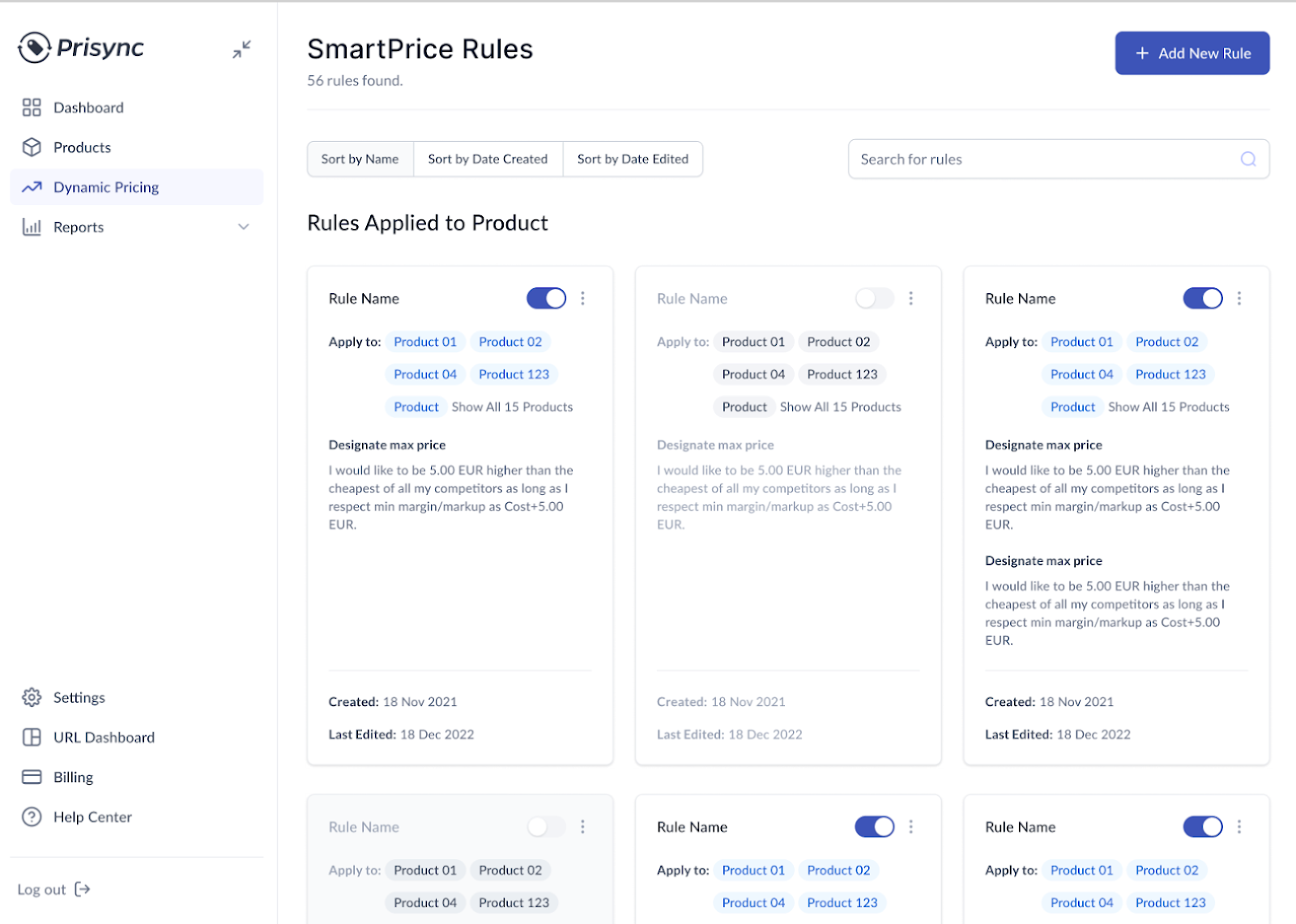Click the Help Center question mark icon
Screen dimensions: 1296x924
pyautogui.click(x=32, y=817)
